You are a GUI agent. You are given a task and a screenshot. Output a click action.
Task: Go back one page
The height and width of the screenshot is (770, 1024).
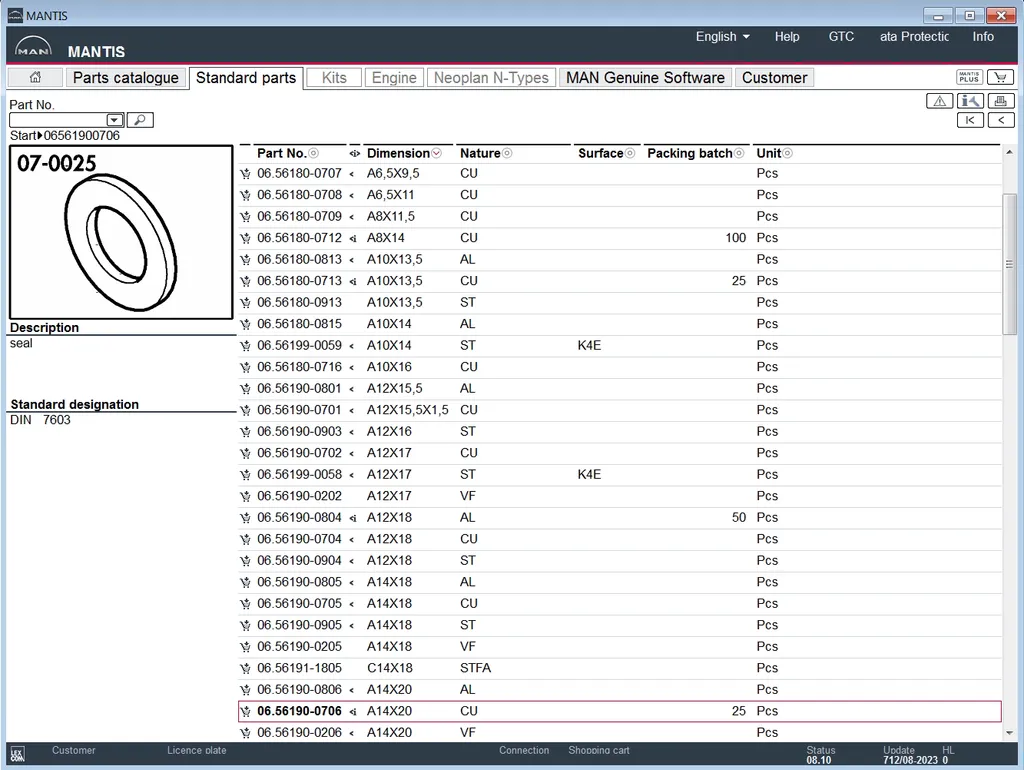(1000, 120)
